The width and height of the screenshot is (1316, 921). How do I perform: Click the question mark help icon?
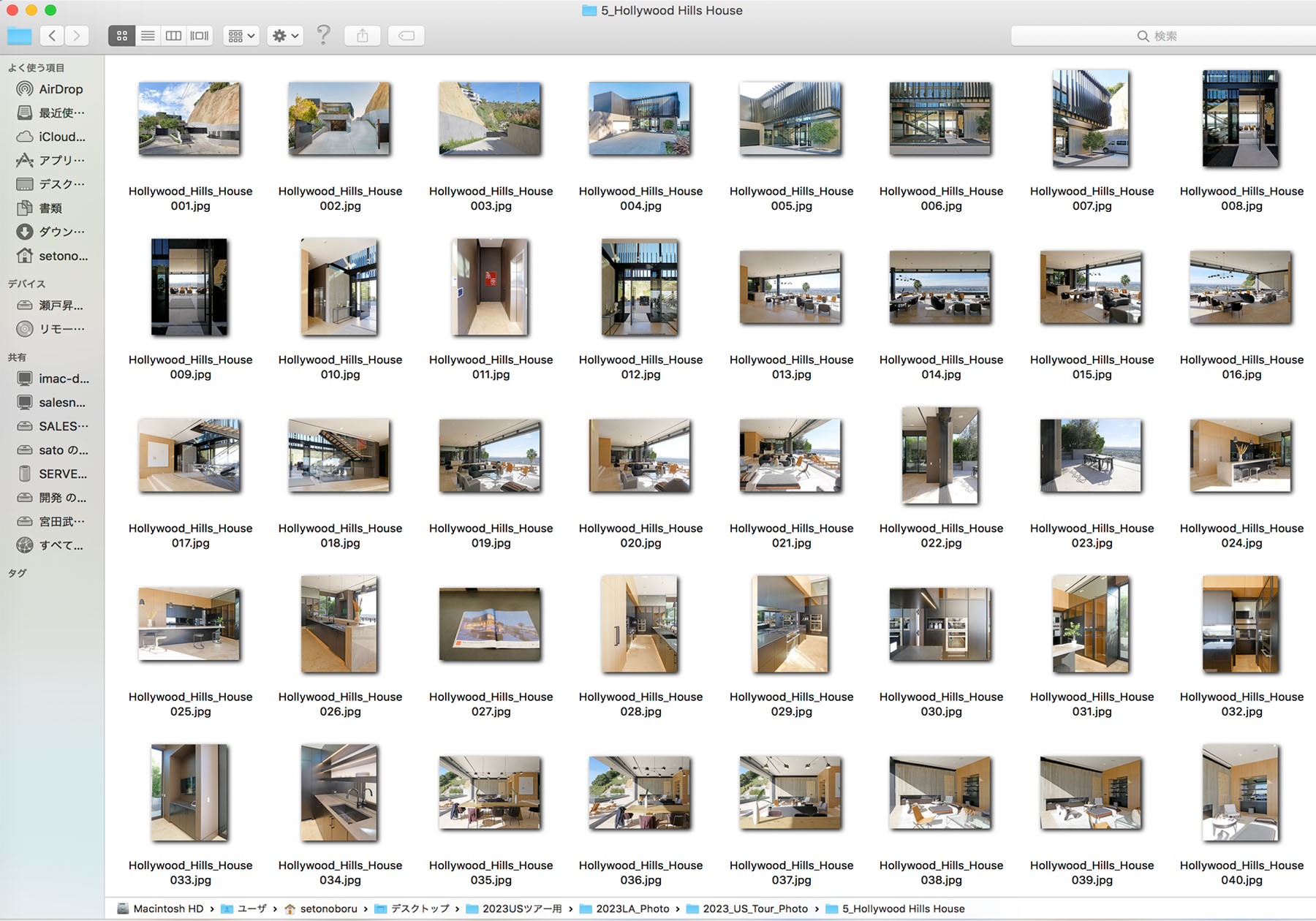click(323, 34)
